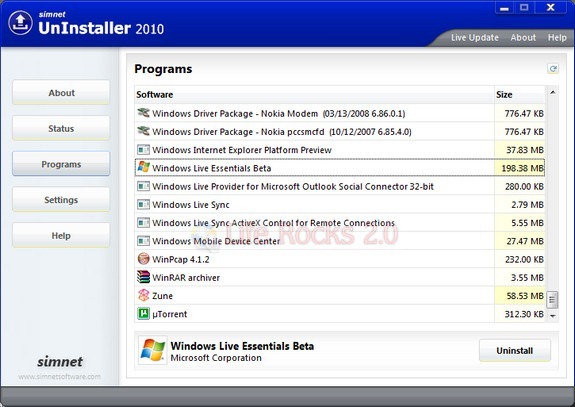Click the programs list scrollbar thumb

click(552, 300)
